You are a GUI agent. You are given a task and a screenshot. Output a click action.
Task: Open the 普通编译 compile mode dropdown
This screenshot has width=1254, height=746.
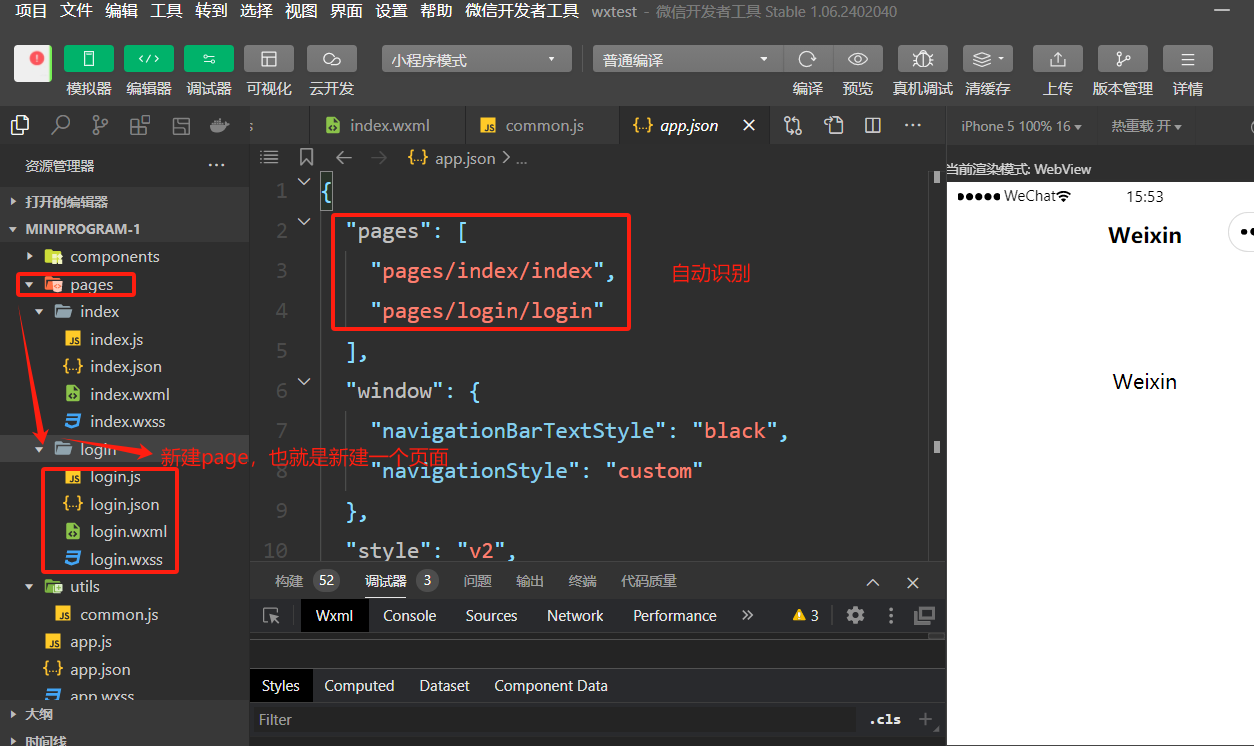(x=688, y=60)
